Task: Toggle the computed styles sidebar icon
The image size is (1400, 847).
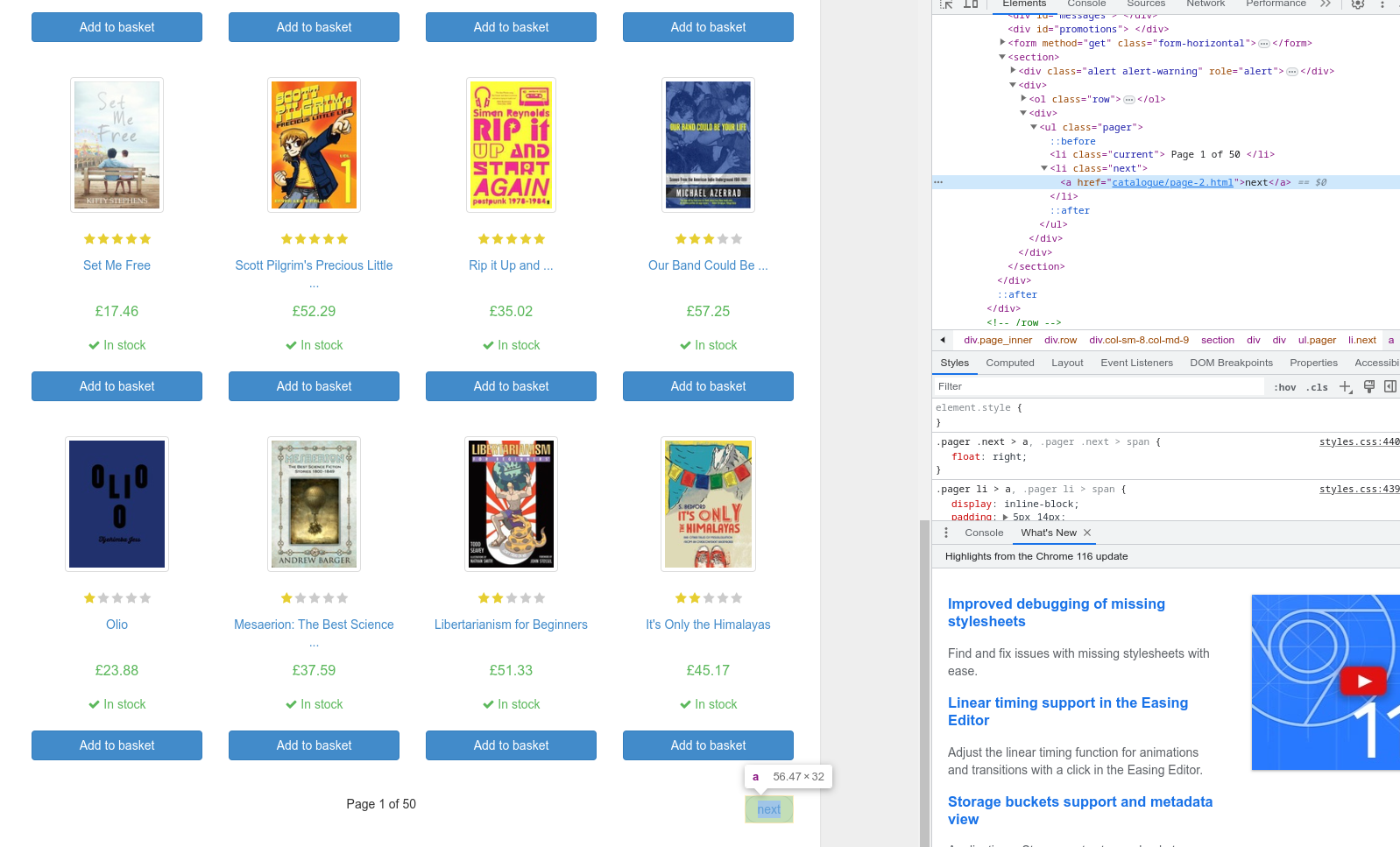Action: (1390, 386)
